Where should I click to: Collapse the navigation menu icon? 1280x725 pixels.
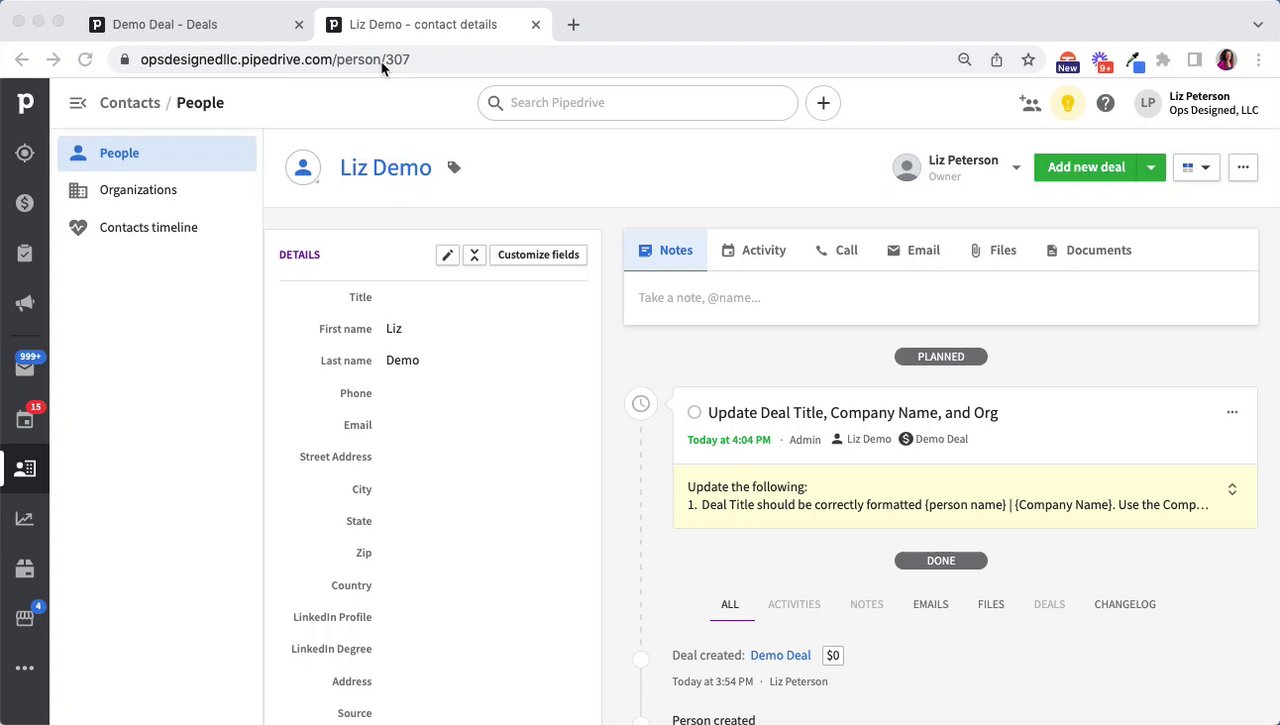point(78,103)
